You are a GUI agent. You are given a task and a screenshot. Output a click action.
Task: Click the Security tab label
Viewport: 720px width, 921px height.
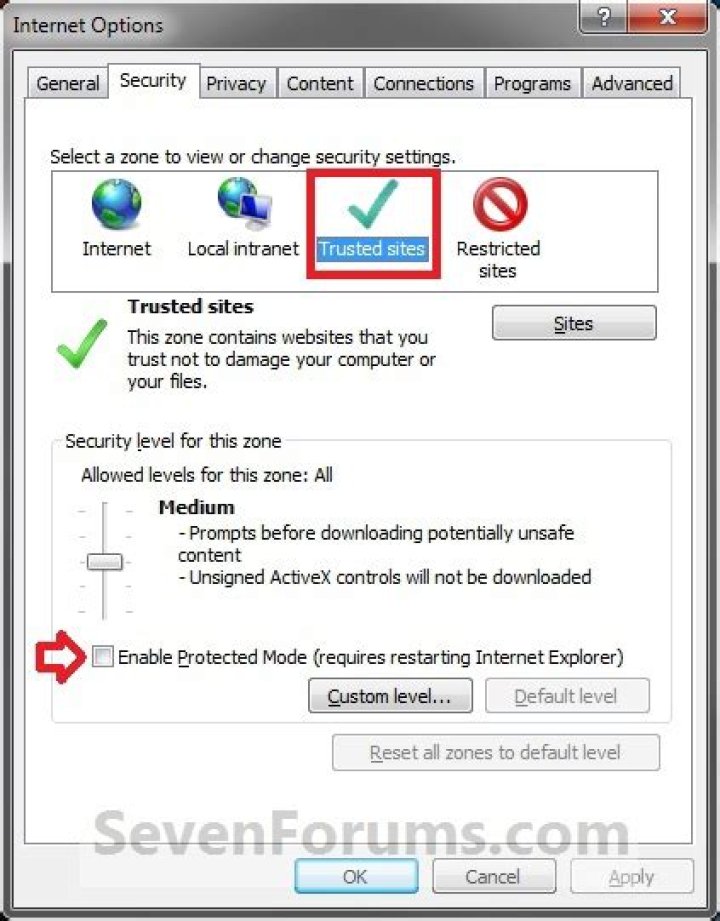(x=153, y=80)
